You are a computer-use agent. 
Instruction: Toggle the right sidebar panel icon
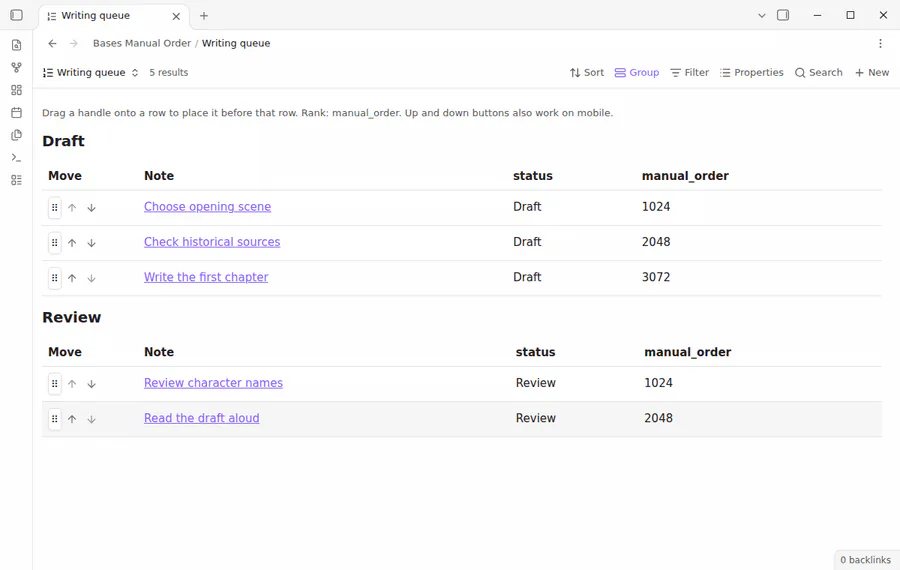pos(783,15)
